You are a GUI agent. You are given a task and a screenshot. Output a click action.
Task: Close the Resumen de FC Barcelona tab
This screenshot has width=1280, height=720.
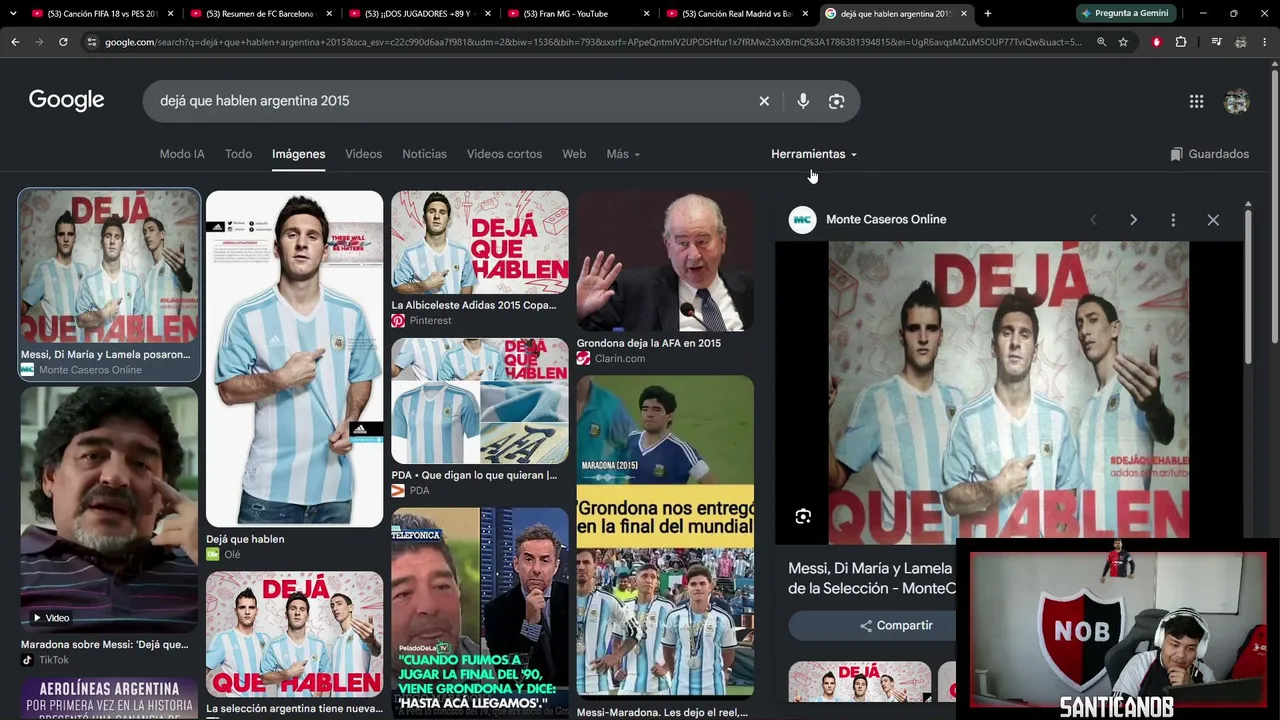328,14
